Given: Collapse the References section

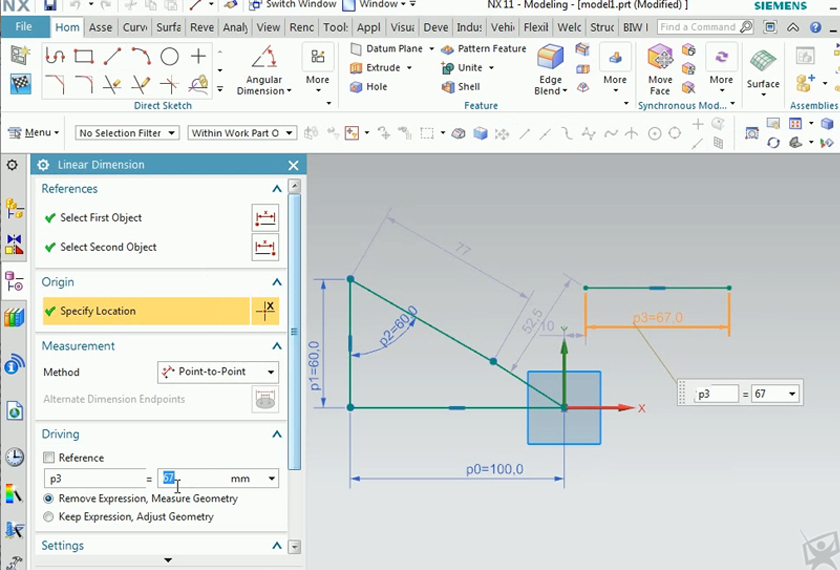Looking at the screenshot, I should point(277,189).
